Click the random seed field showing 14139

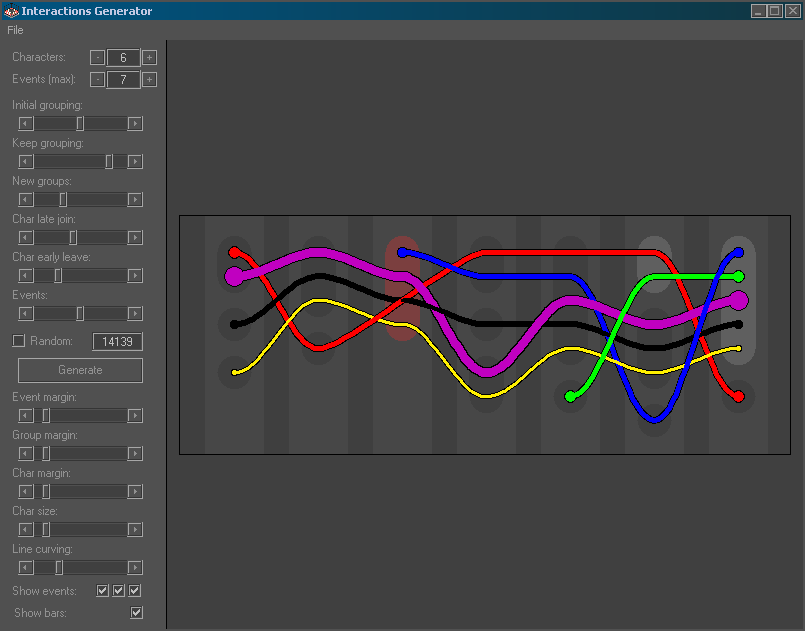coord(117,342)
